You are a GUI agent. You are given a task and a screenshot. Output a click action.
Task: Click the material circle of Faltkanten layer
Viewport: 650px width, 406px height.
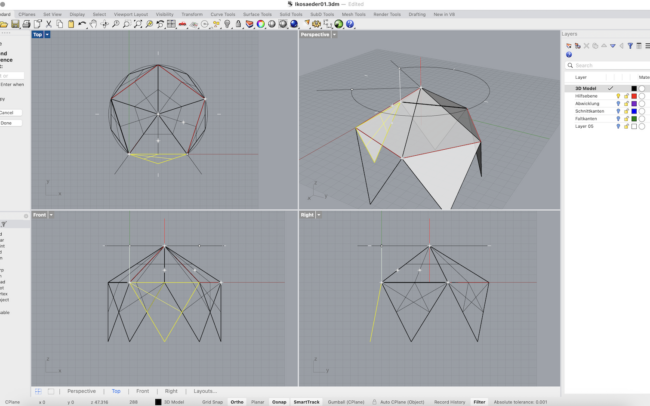[x=642, y=119]
